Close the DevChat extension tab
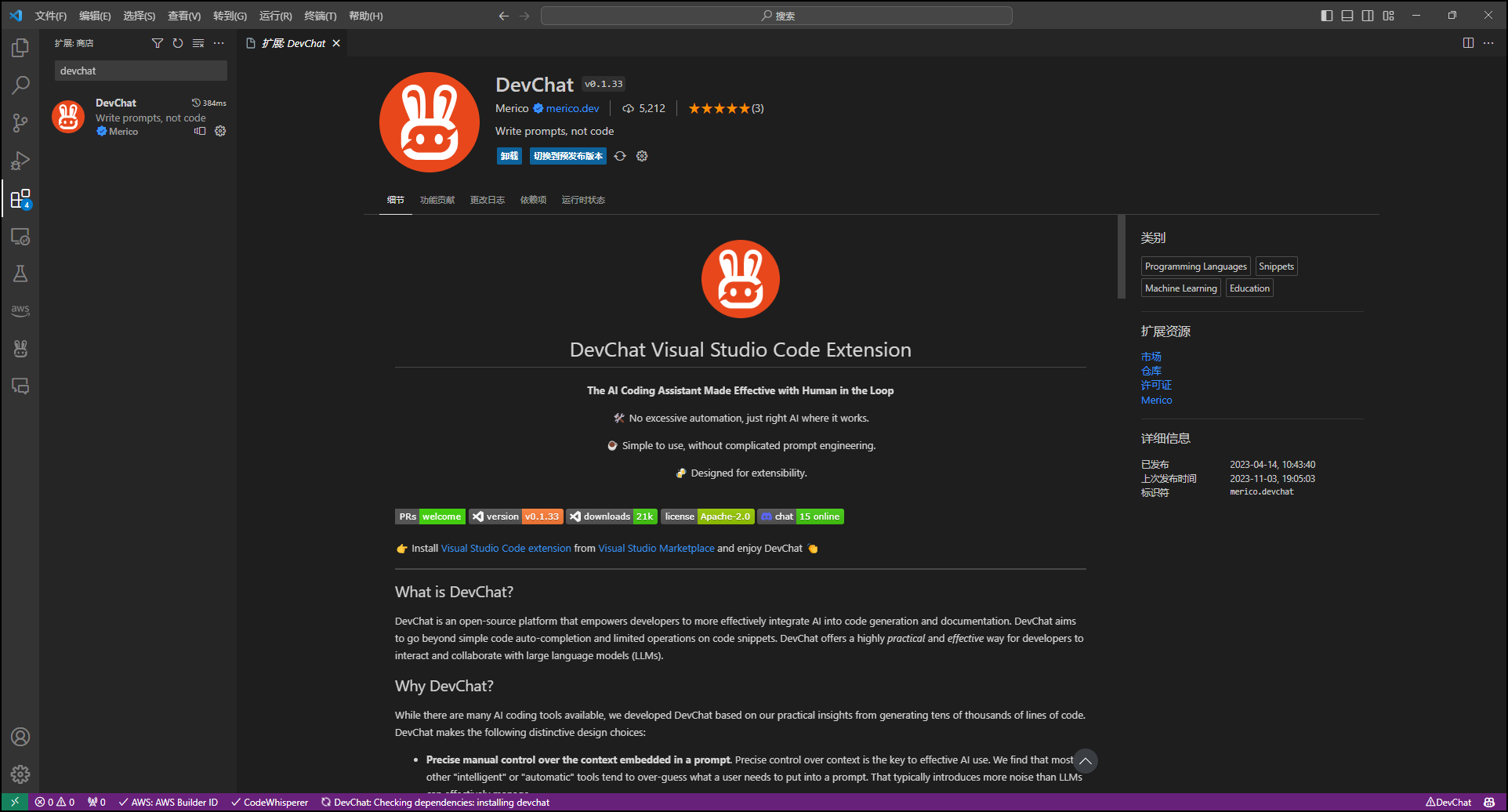The width and height of the screenshot is (1508, 812). pyautogui.click(x=336, y=43)
